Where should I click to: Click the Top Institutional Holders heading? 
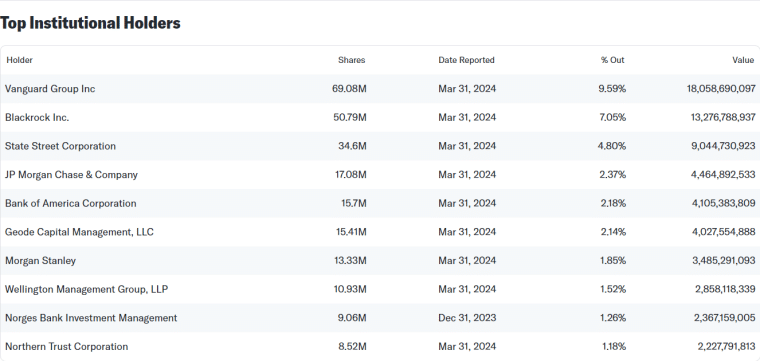tap(90, 23)
